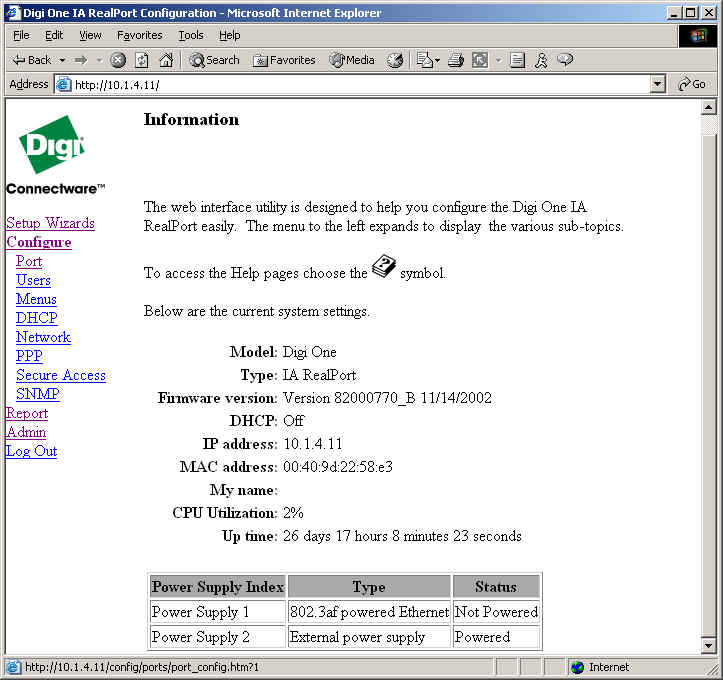The width and height of the screenshot is (723, 680).
Task: Open the SNMP settings link
Action: tap(37, 394)
